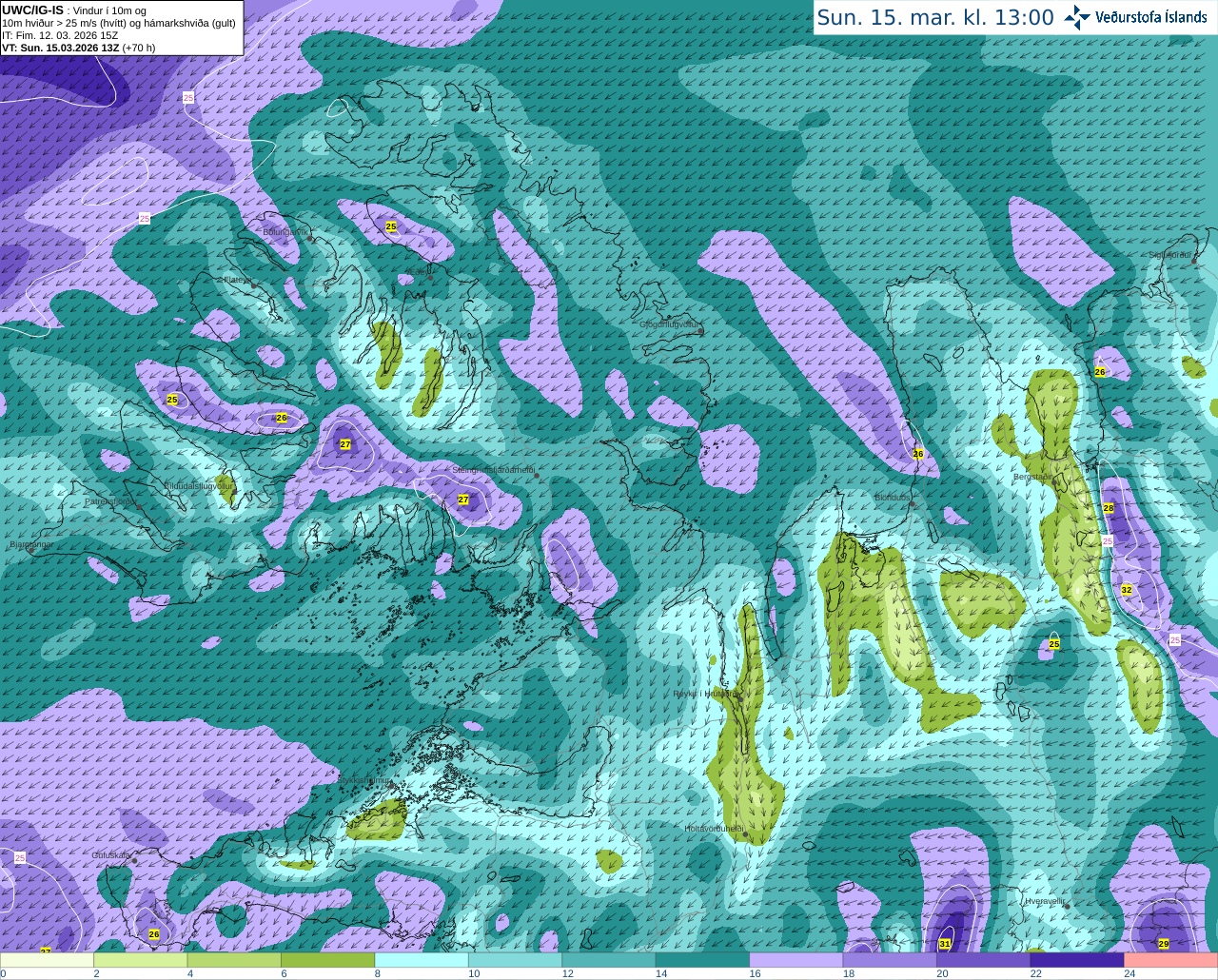Click the yellow 28 gust marker
The height and width of the screenshot is (980, 1218).
(x=1109, y=508)
